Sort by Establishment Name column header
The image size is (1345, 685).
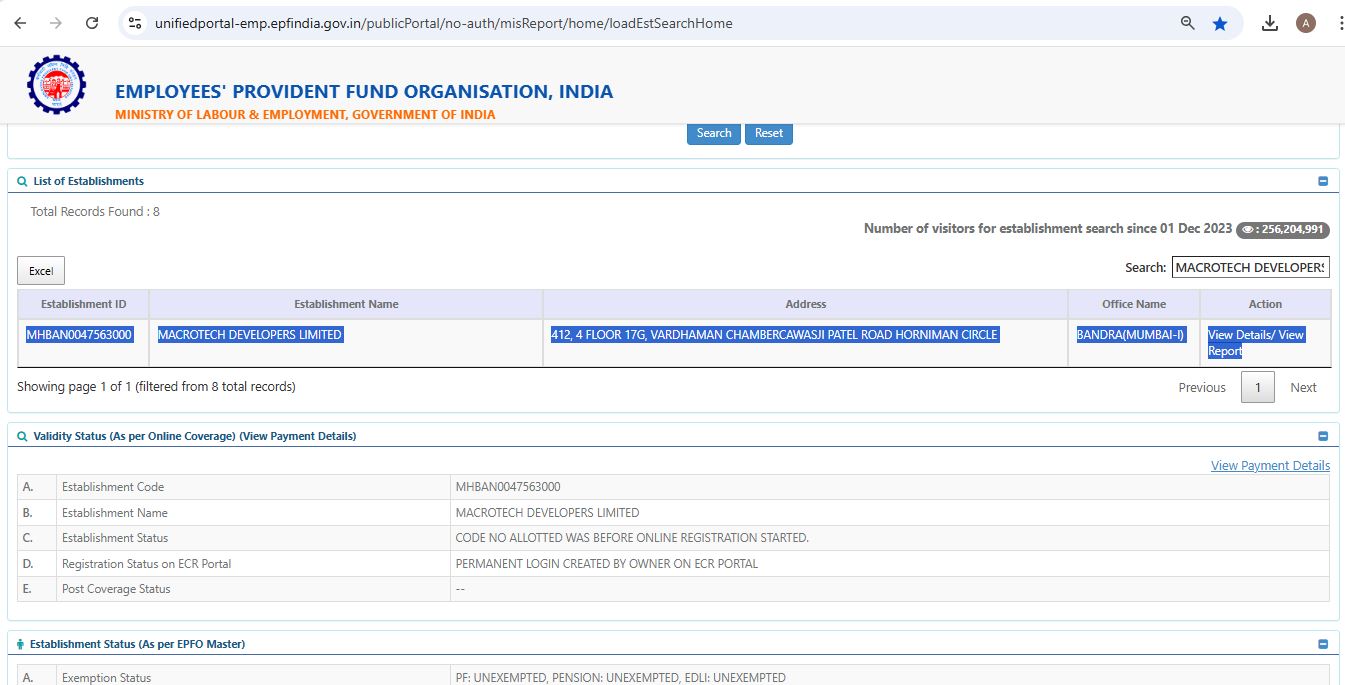point(346,304)
